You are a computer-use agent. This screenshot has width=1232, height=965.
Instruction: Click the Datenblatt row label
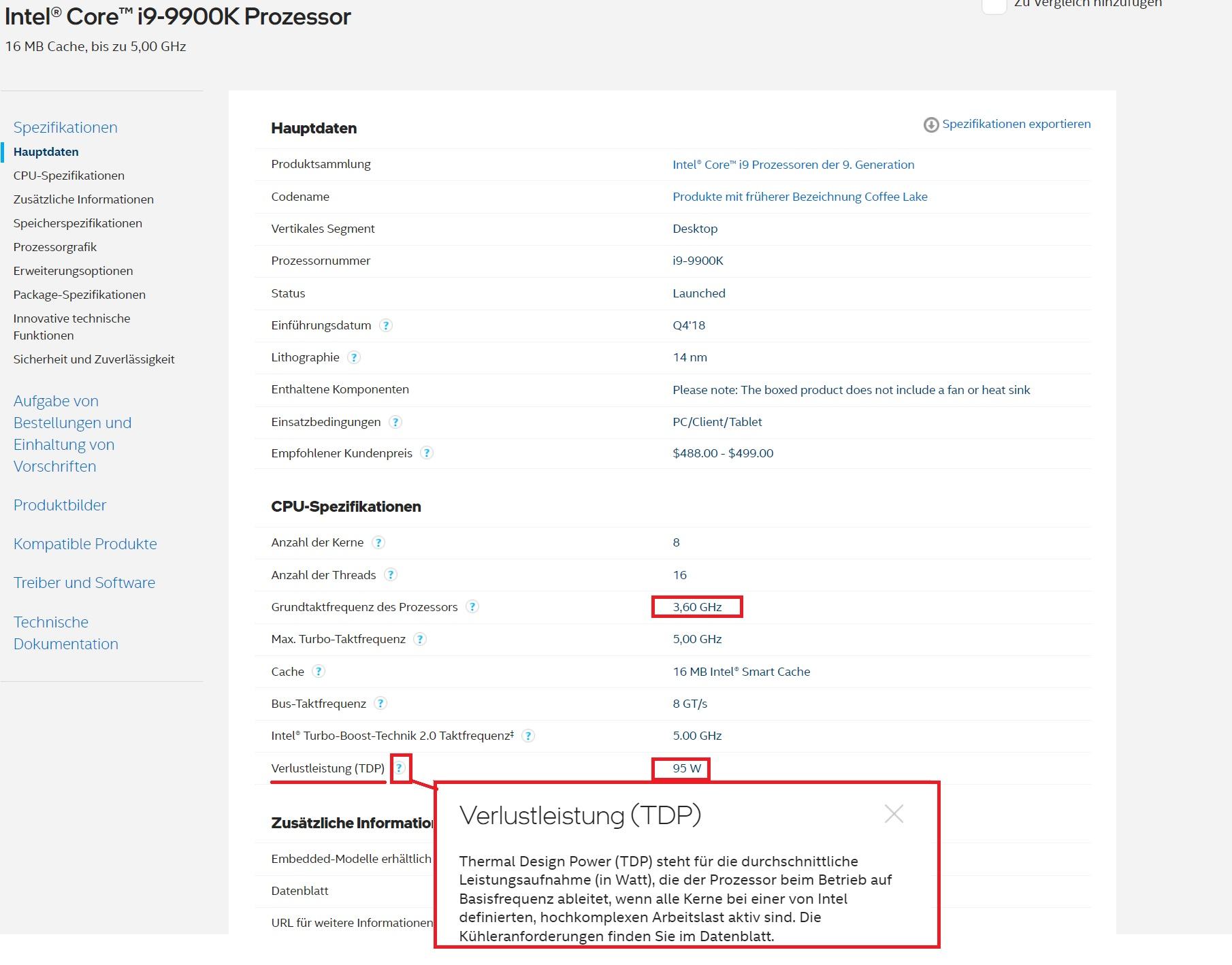[299, 891]
